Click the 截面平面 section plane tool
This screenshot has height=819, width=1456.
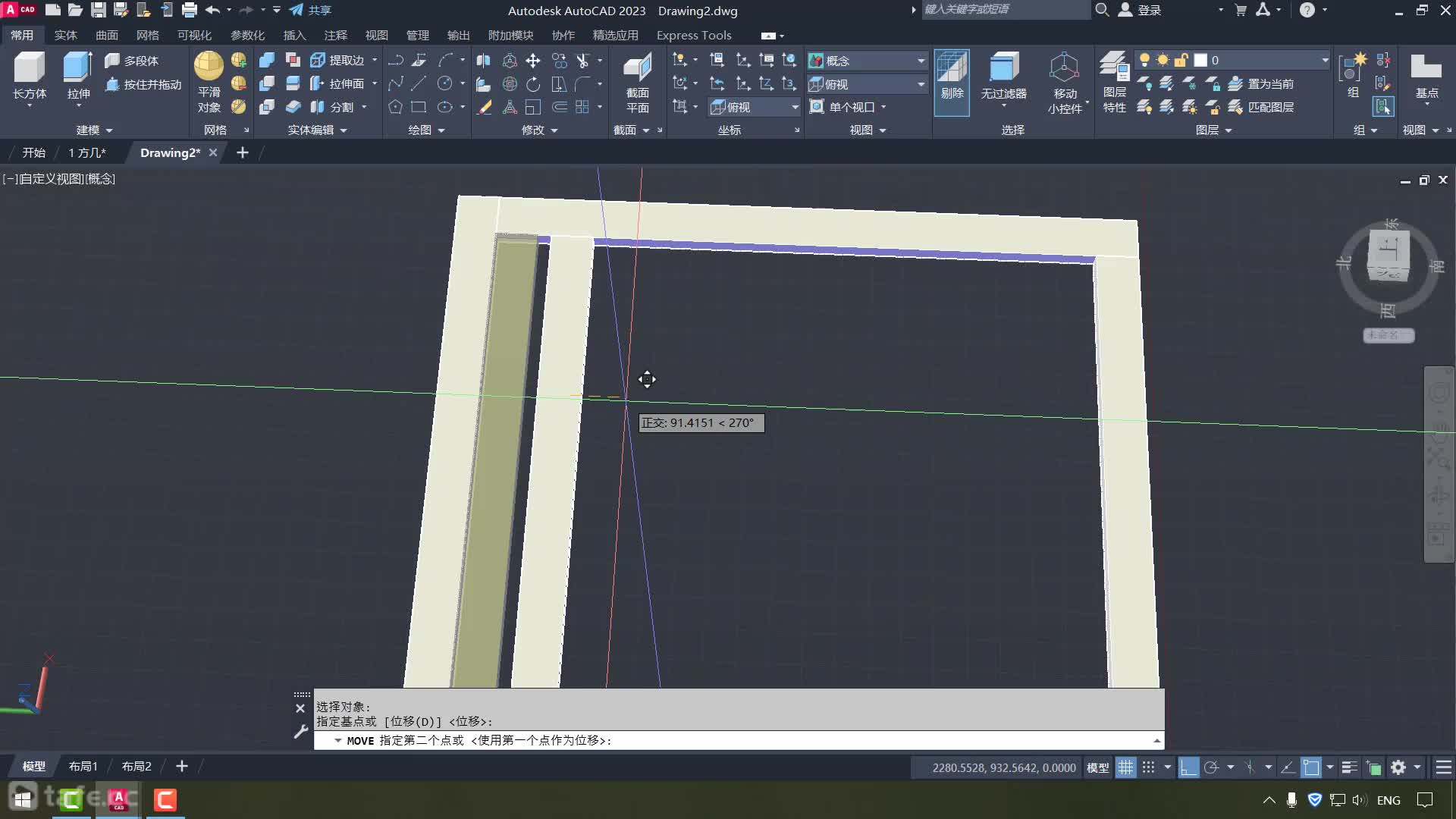[x=637, y=82]
